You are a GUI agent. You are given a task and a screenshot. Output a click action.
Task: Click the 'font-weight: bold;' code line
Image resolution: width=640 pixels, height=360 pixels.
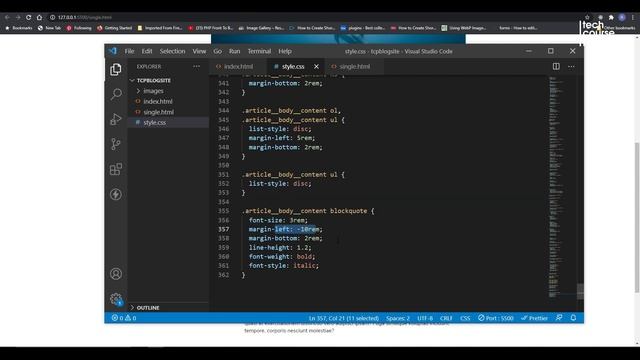[282, 256]
